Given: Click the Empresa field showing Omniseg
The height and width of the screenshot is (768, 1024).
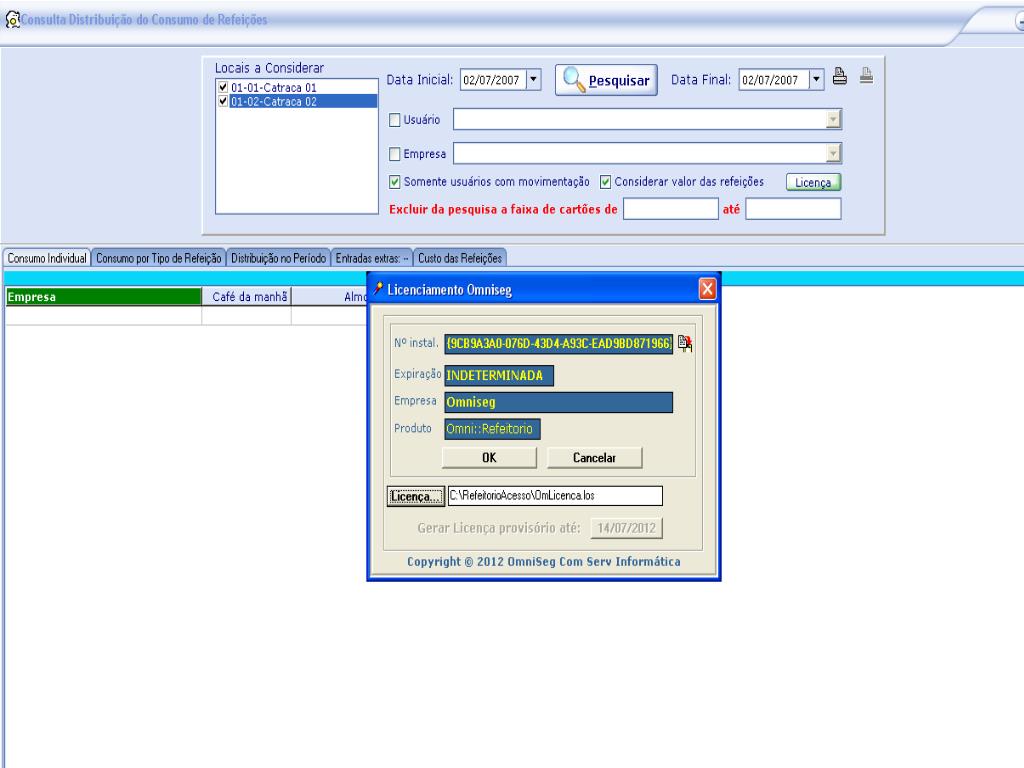Looking at the screenshot, I should 558,402.
